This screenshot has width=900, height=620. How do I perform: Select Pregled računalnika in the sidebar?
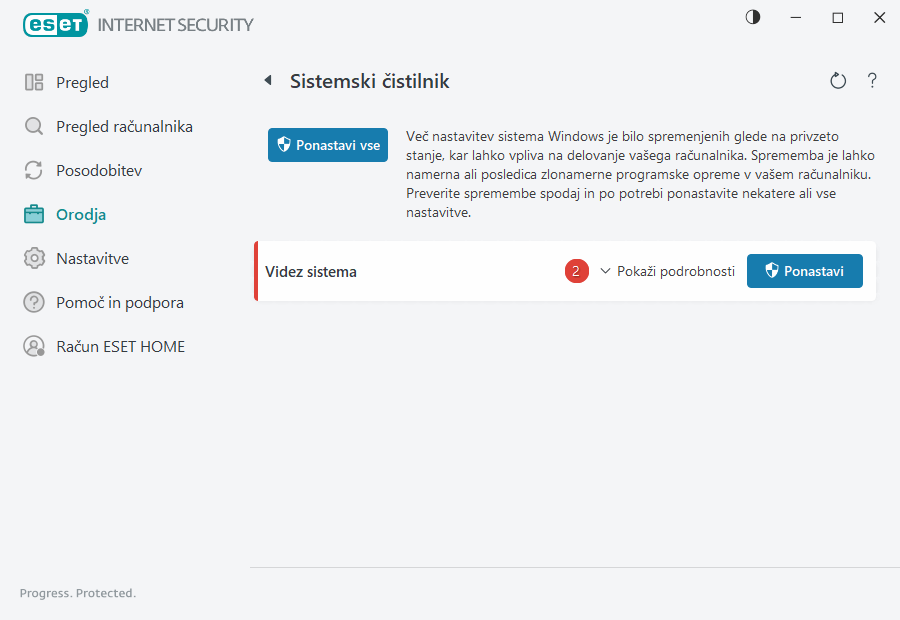tap(124, 127)
